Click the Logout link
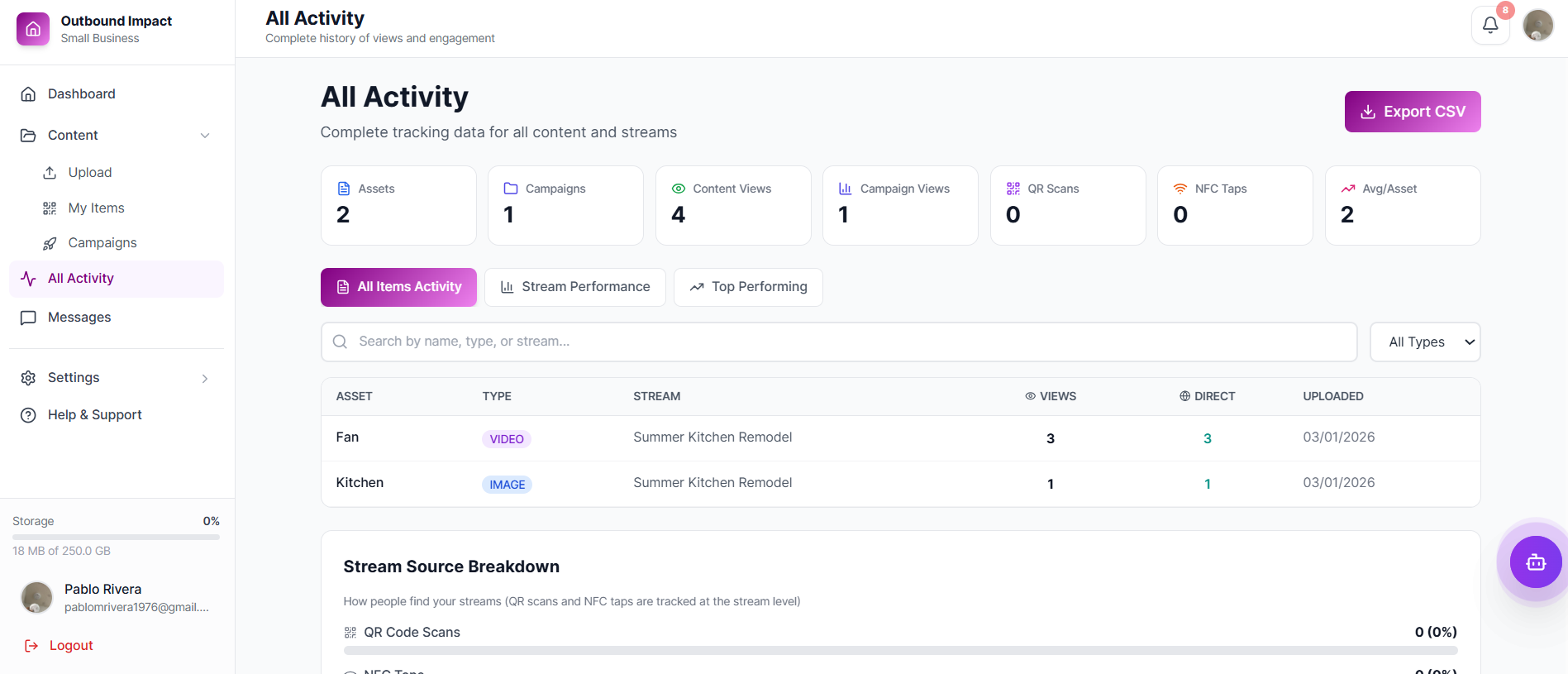1568x674 pixels. [x=70, y=646]
